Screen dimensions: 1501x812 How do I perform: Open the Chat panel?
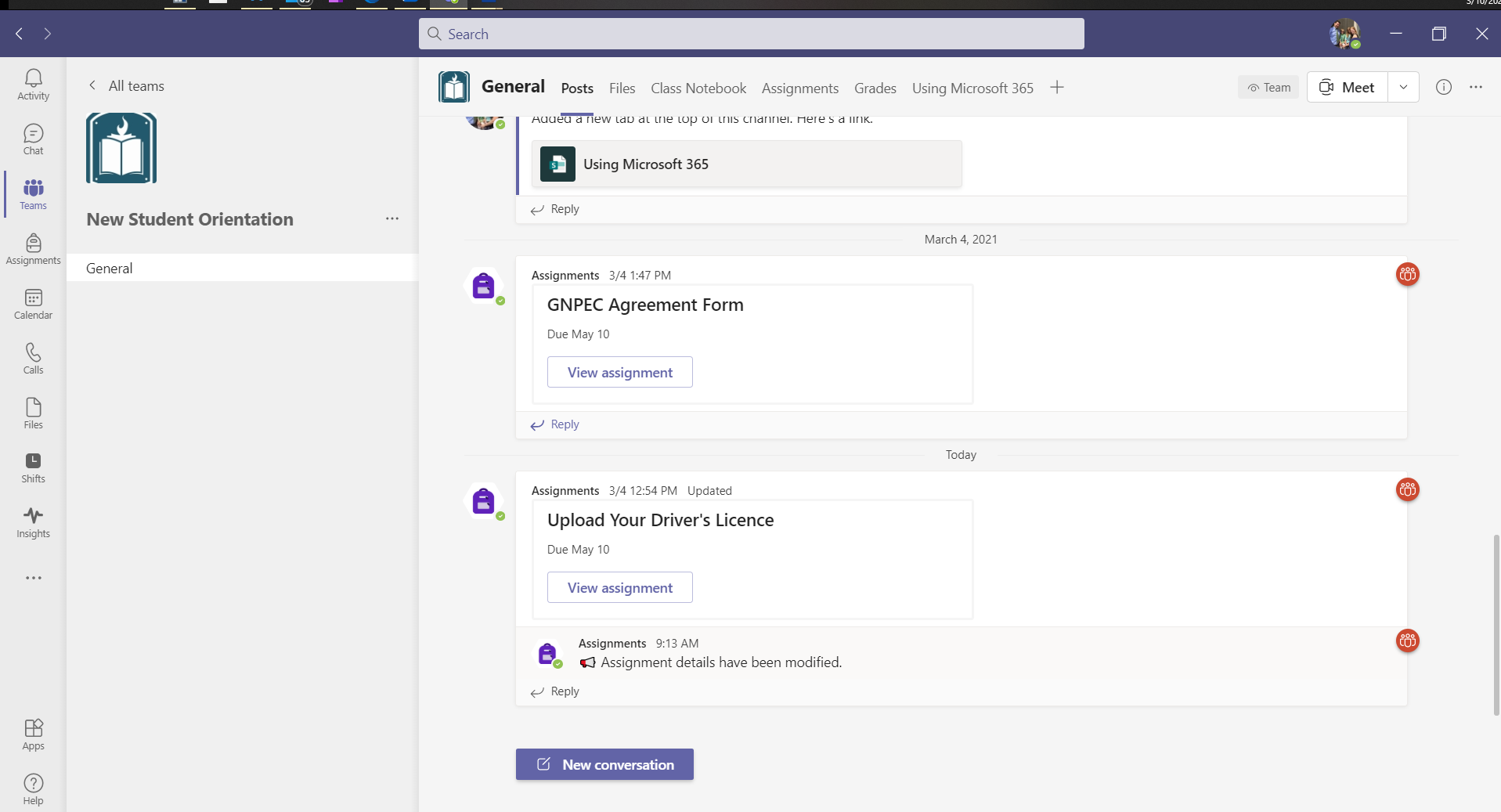tap(33, 139)
